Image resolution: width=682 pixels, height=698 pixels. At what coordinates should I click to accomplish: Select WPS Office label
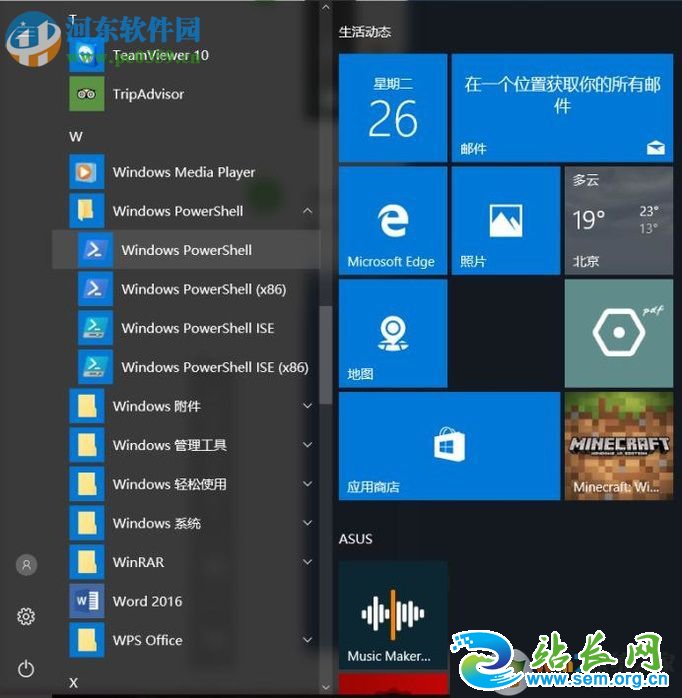148,640
